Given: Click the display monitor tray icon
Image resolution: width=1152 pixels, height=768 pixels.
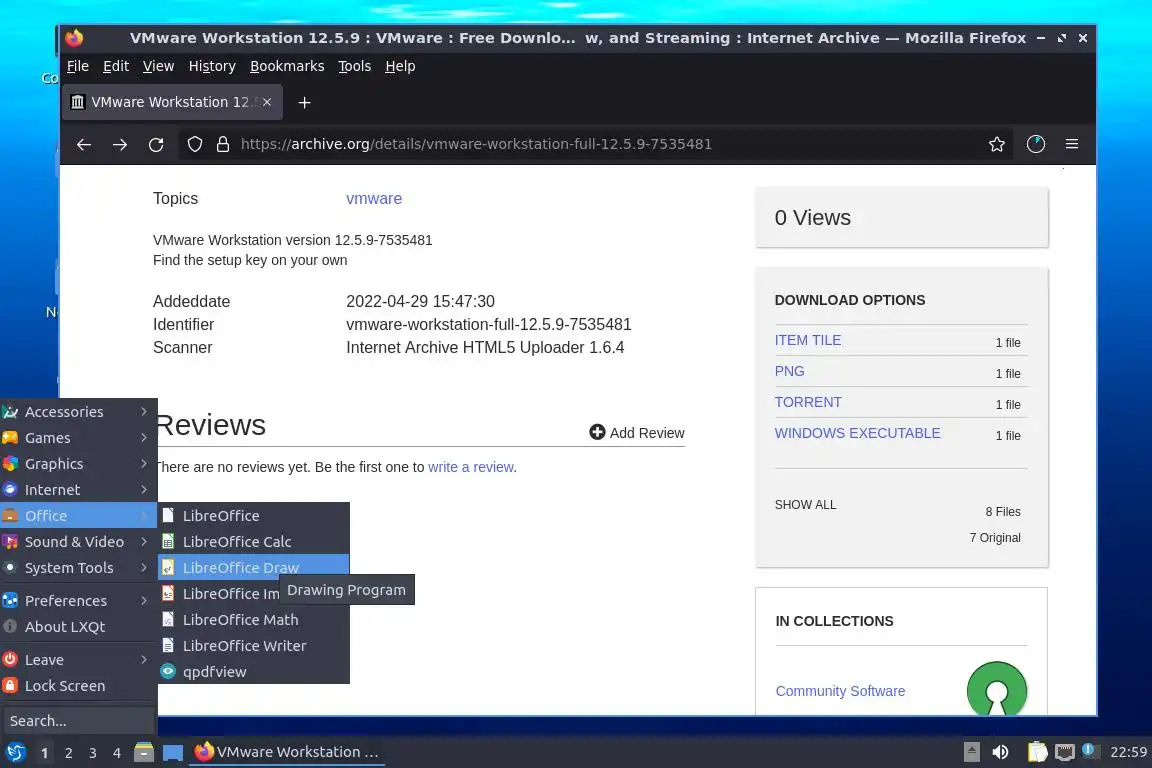Looking at the screenshot, I should click(x=1065, y=752).
